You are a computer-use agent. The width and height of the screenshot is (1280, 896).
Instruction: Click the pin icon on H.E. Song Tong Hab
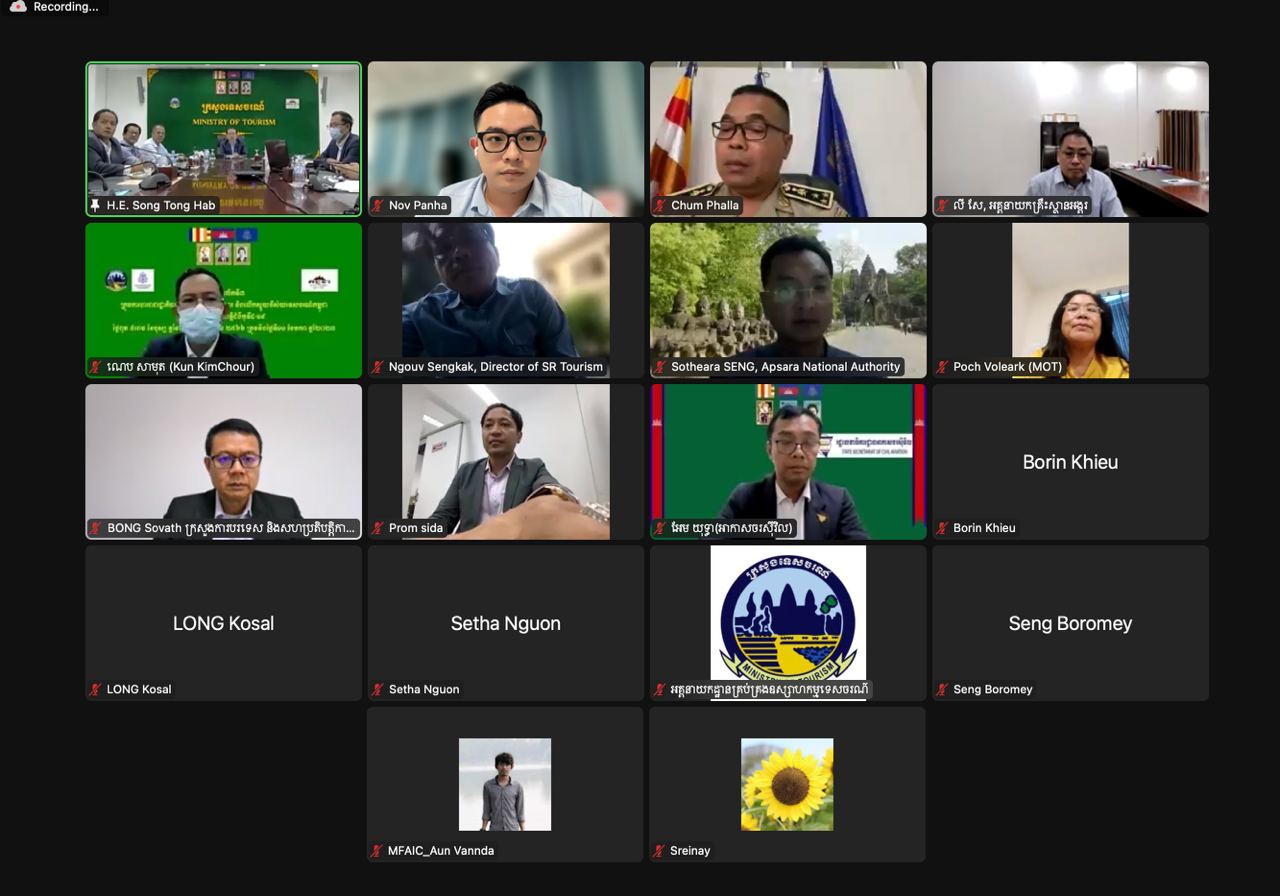click(96, 205)
